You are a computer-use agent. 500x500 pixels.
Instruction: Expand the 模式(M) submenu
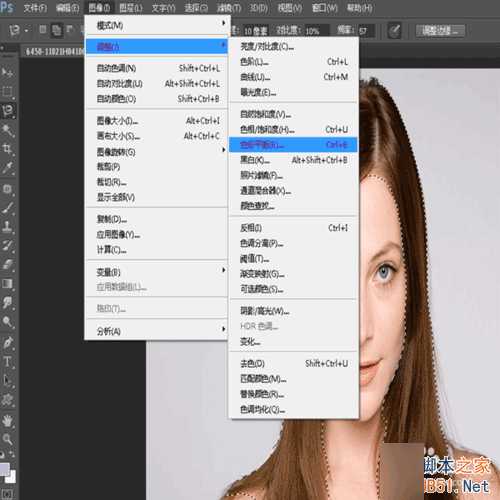click(156, 25)
